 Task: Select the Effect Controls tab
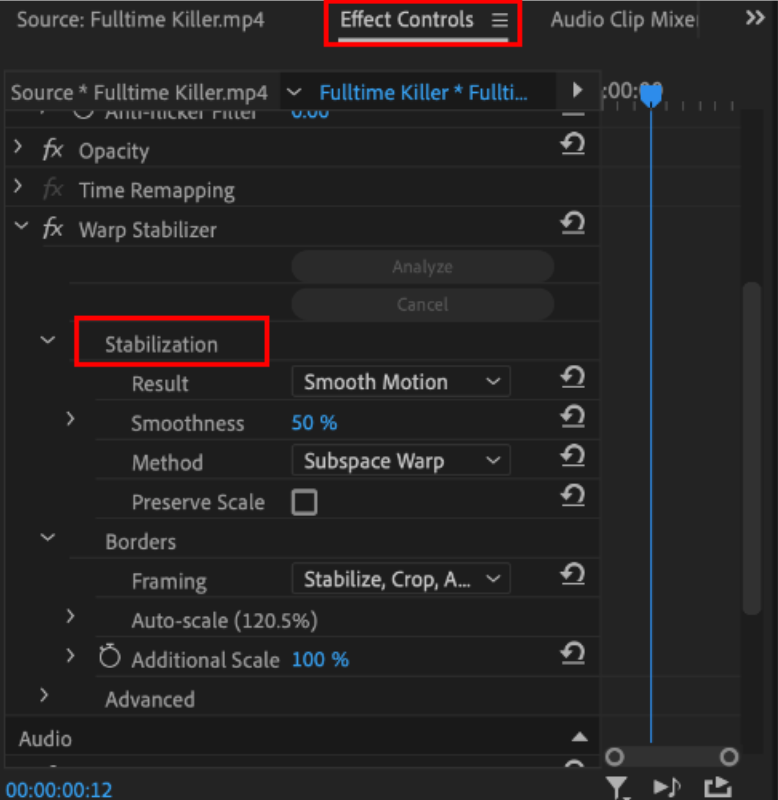(407, 20)
